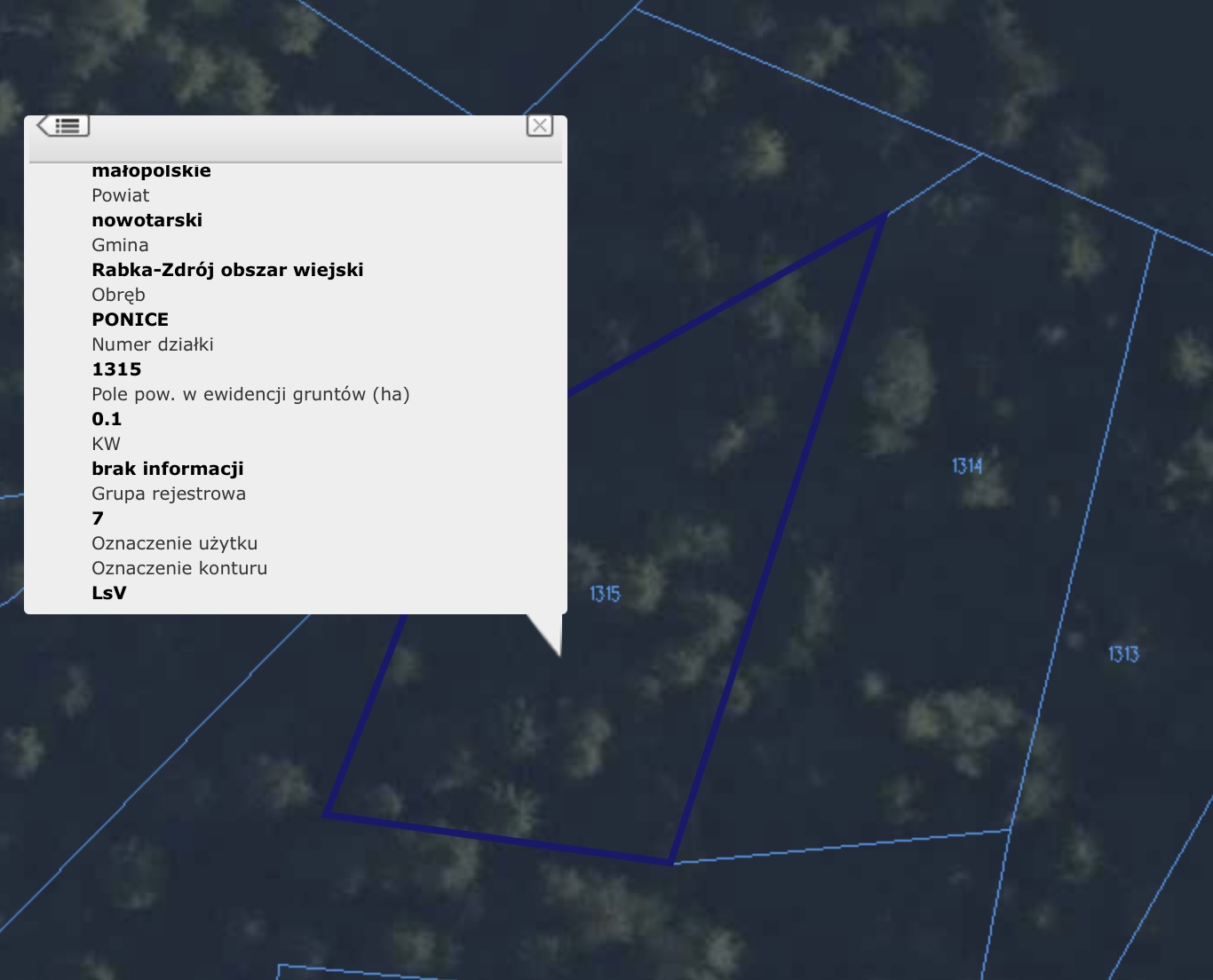Click the 'Grupa rejestrowa' label
This screenshot has width=1213, height=980.
pos(169,494)
